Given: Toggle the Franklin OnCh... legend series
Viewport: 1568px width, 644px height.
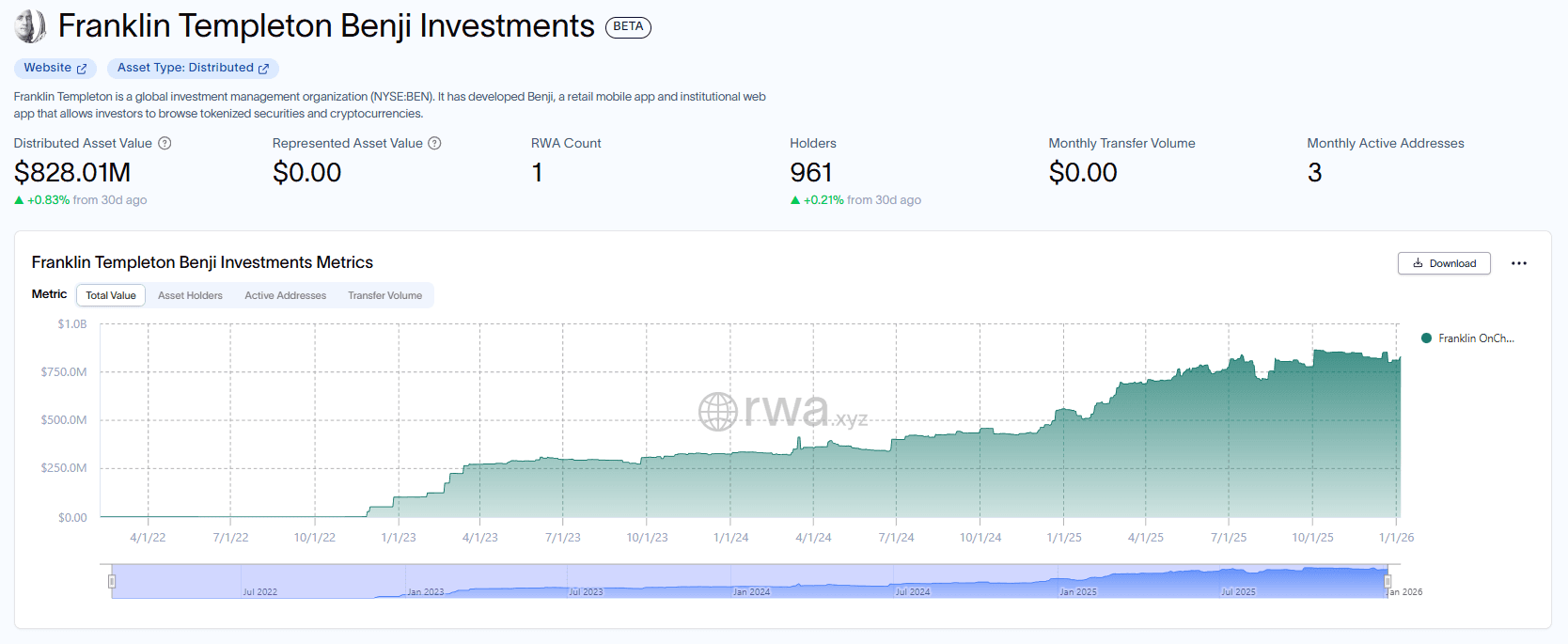Looking at the screenshot, I should coord(1467,338).
